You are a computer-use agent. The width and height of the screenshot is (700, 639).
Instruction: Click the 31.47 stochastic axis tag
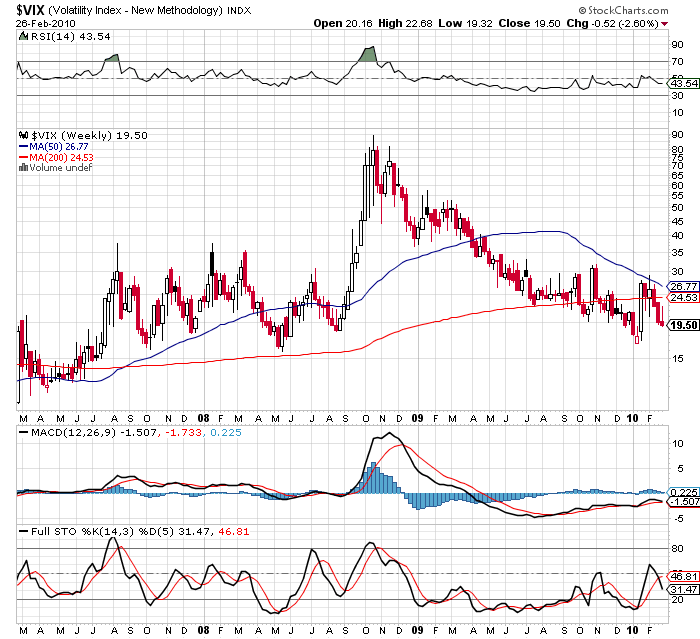click(x=683, y=589)
